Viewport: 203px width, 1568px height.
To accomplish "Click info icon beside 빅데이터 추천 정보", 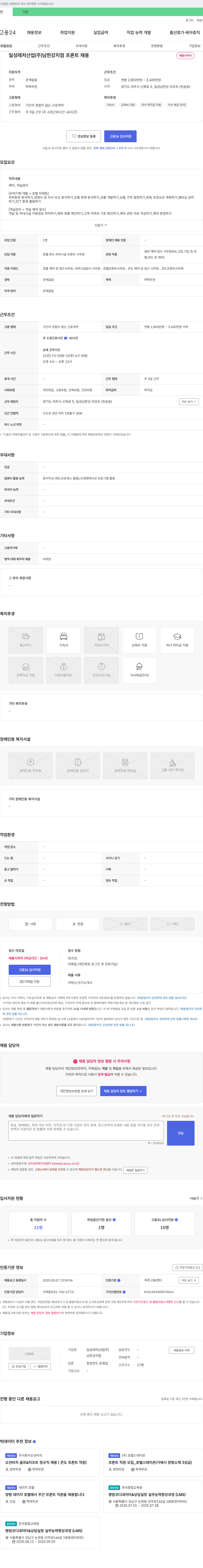I will (34, 1441).
